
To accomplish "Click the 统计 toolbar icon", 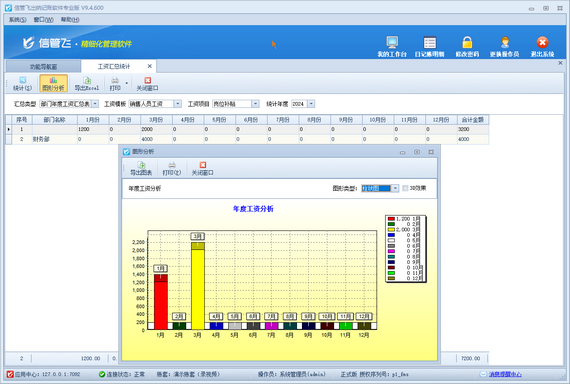I will [23, 83].
